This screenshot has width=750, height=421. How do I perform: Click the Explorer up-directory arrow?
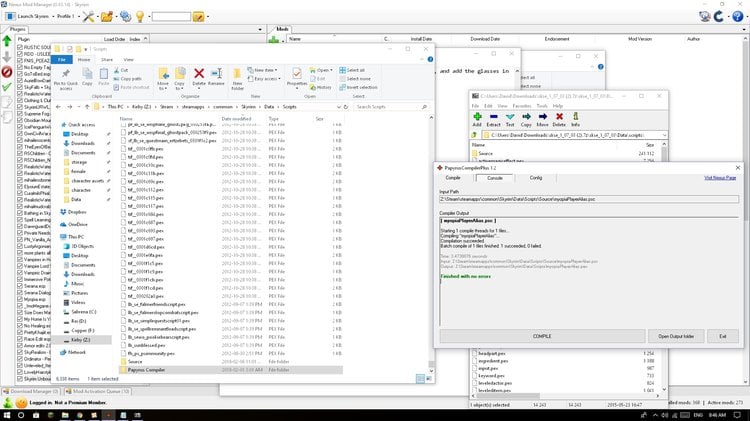tap(87, 107)
